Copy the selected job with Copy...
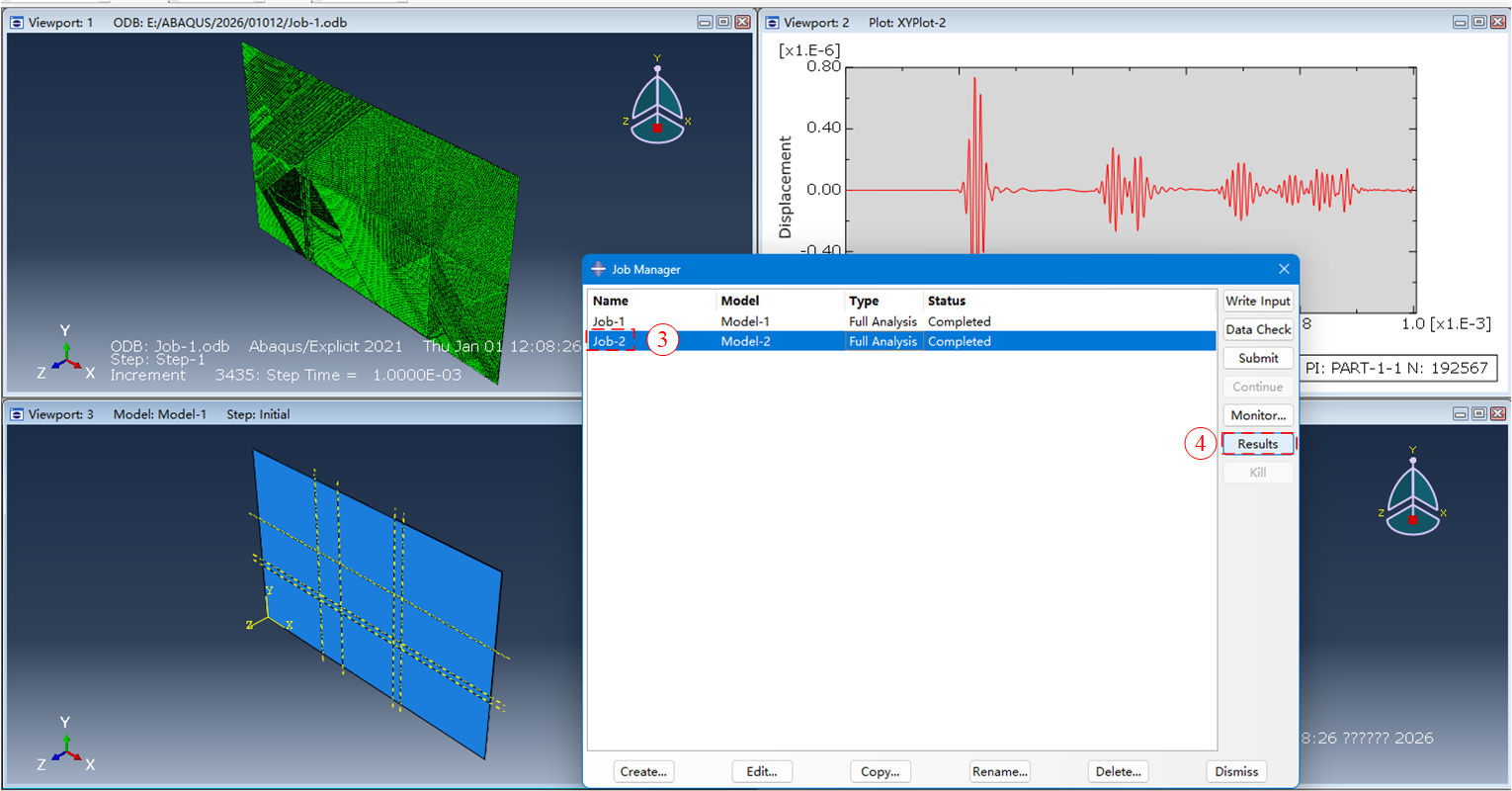This screenshot has height=791, width=1512. coord(880,772)
